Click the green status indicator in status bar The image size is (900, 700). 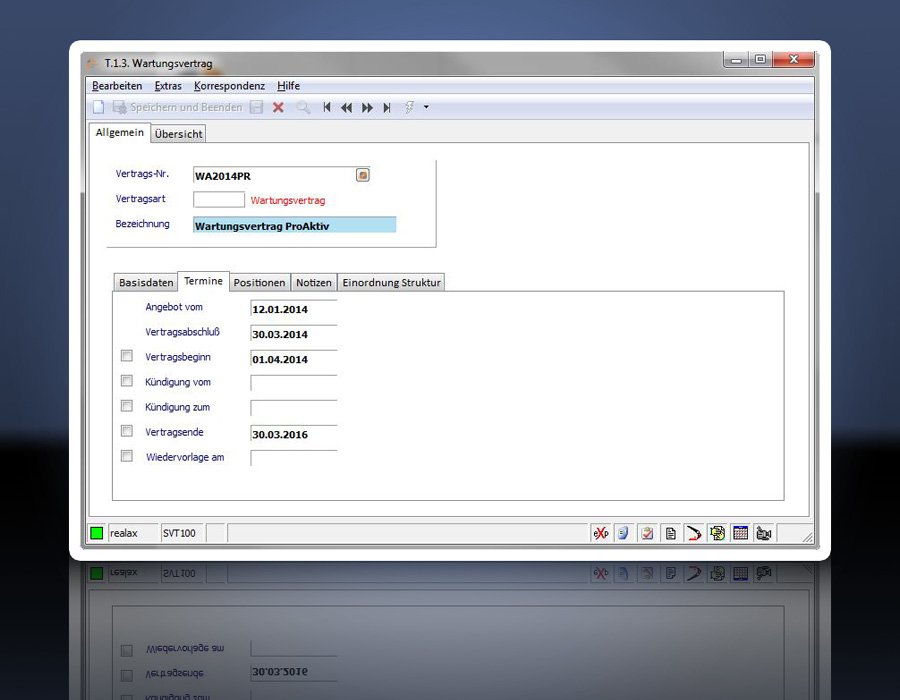(96, 533)
